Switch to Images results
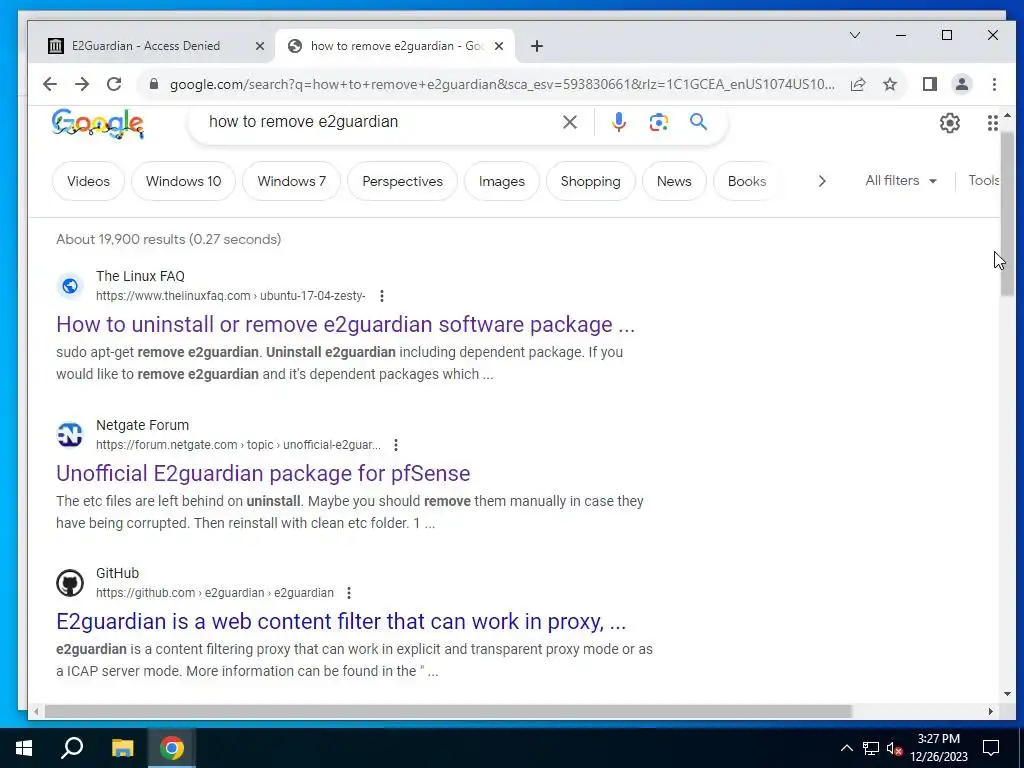The image size is (1024, 768). tap(502, 181)
